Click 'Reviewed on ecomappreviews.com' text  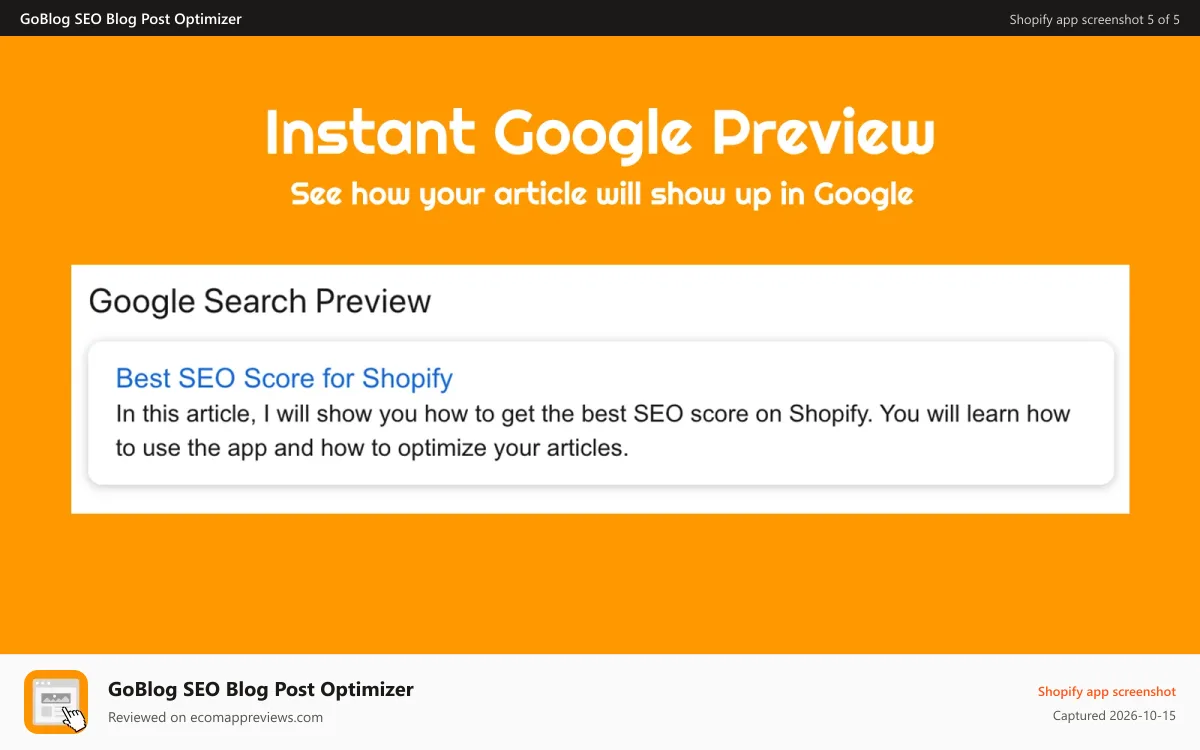215,717
